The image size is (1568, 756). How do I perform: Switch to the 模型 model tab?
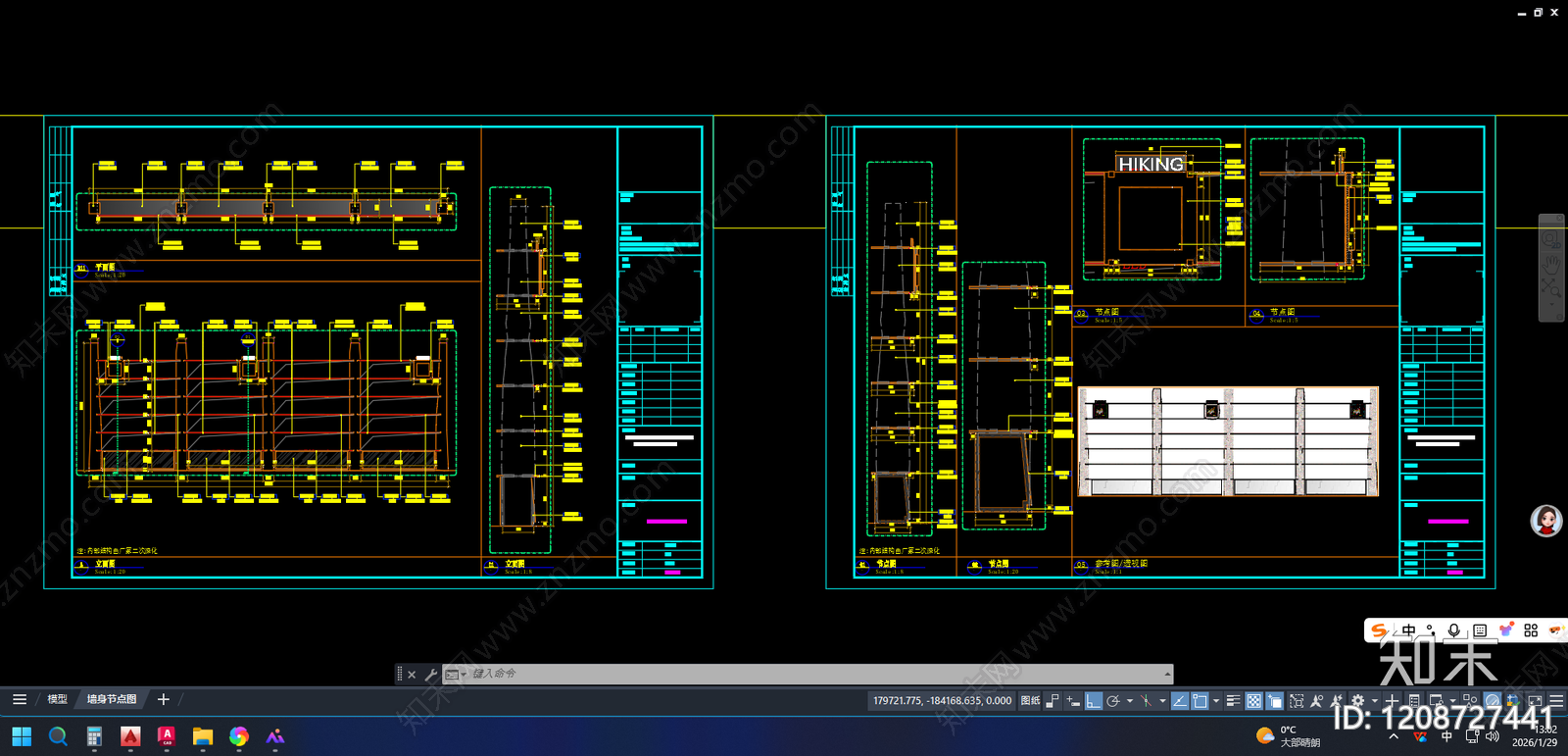point(57,699)
